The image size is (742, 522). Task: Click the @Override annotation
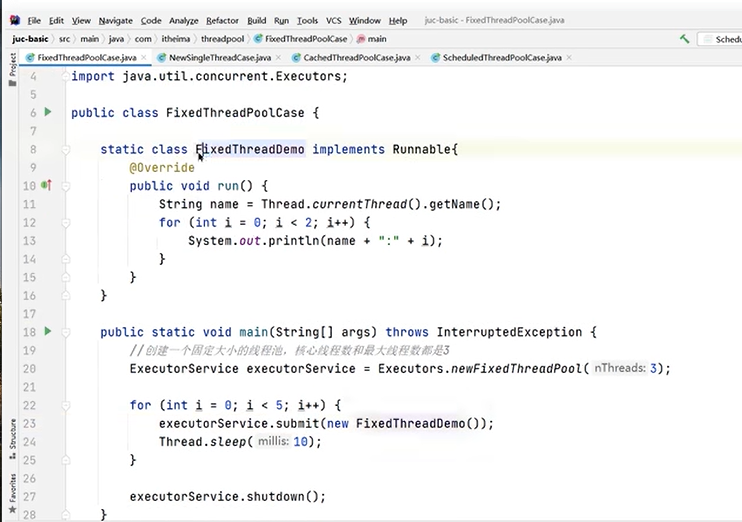[x=162, y=168]
